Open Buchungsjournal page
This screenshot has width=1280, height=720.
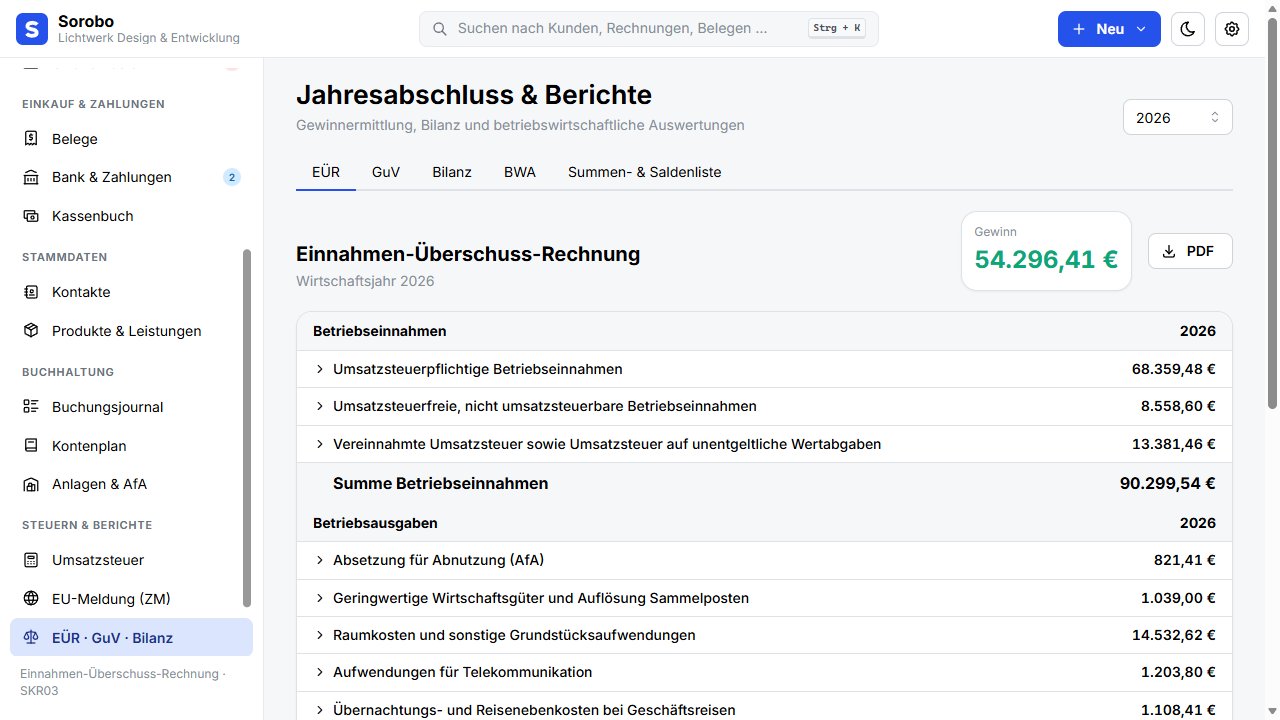[131, 407]
